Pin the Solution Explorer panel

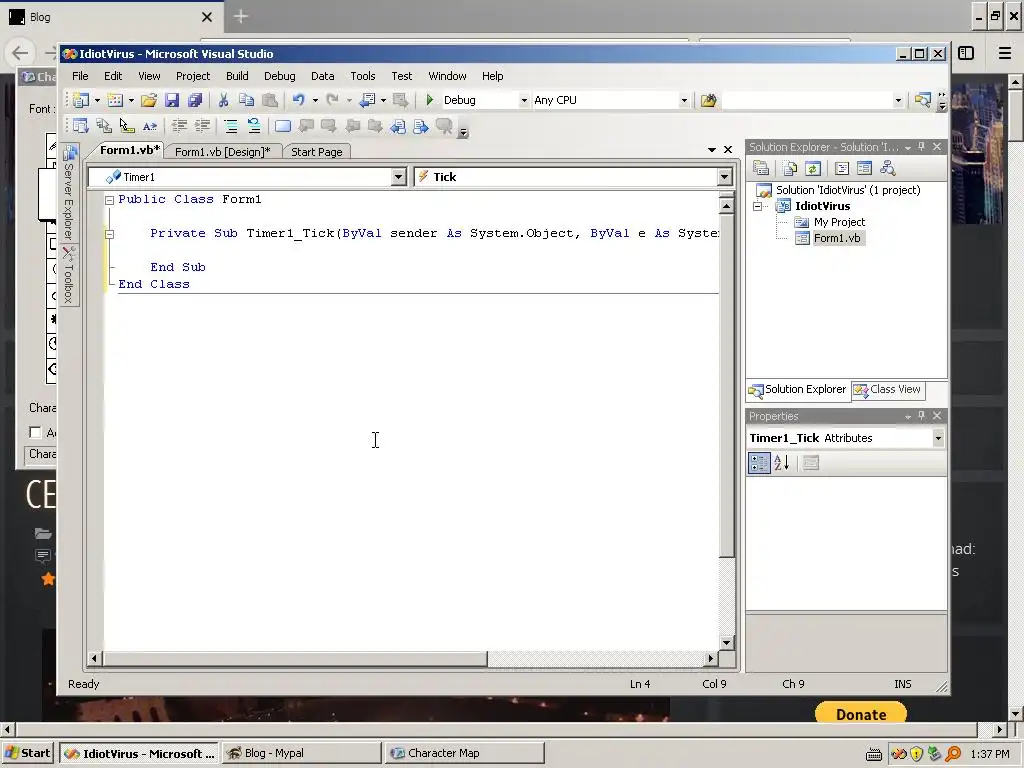pyautogui.click(x=921, y=147)
